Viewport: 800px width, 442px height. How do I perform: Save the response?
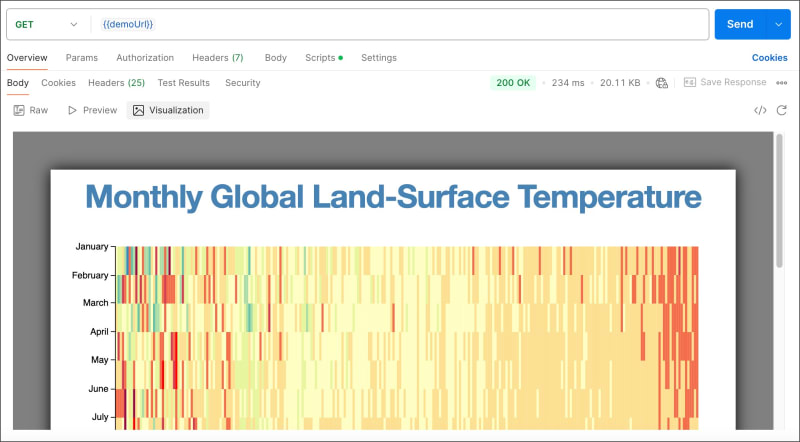pos(725,82)
